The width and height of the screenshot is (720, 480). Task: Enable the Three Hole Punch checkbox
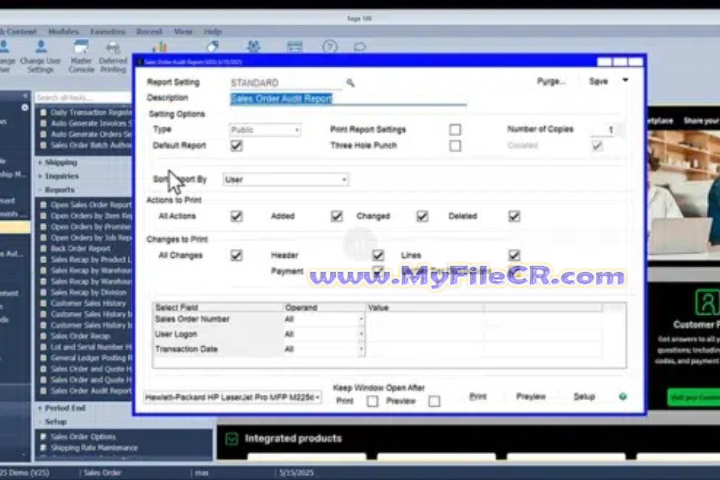(x=455, y=146)
